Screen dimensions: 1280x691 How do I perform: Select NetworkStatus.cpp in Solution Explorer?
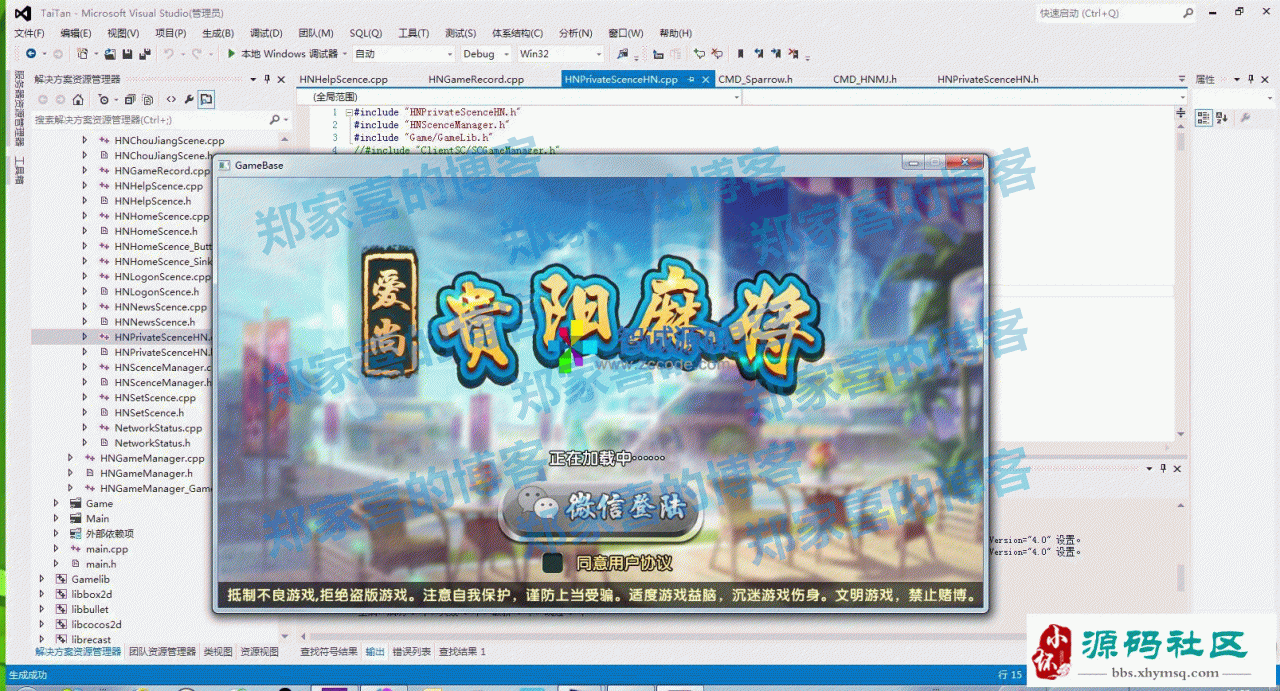tap(158, 428)
